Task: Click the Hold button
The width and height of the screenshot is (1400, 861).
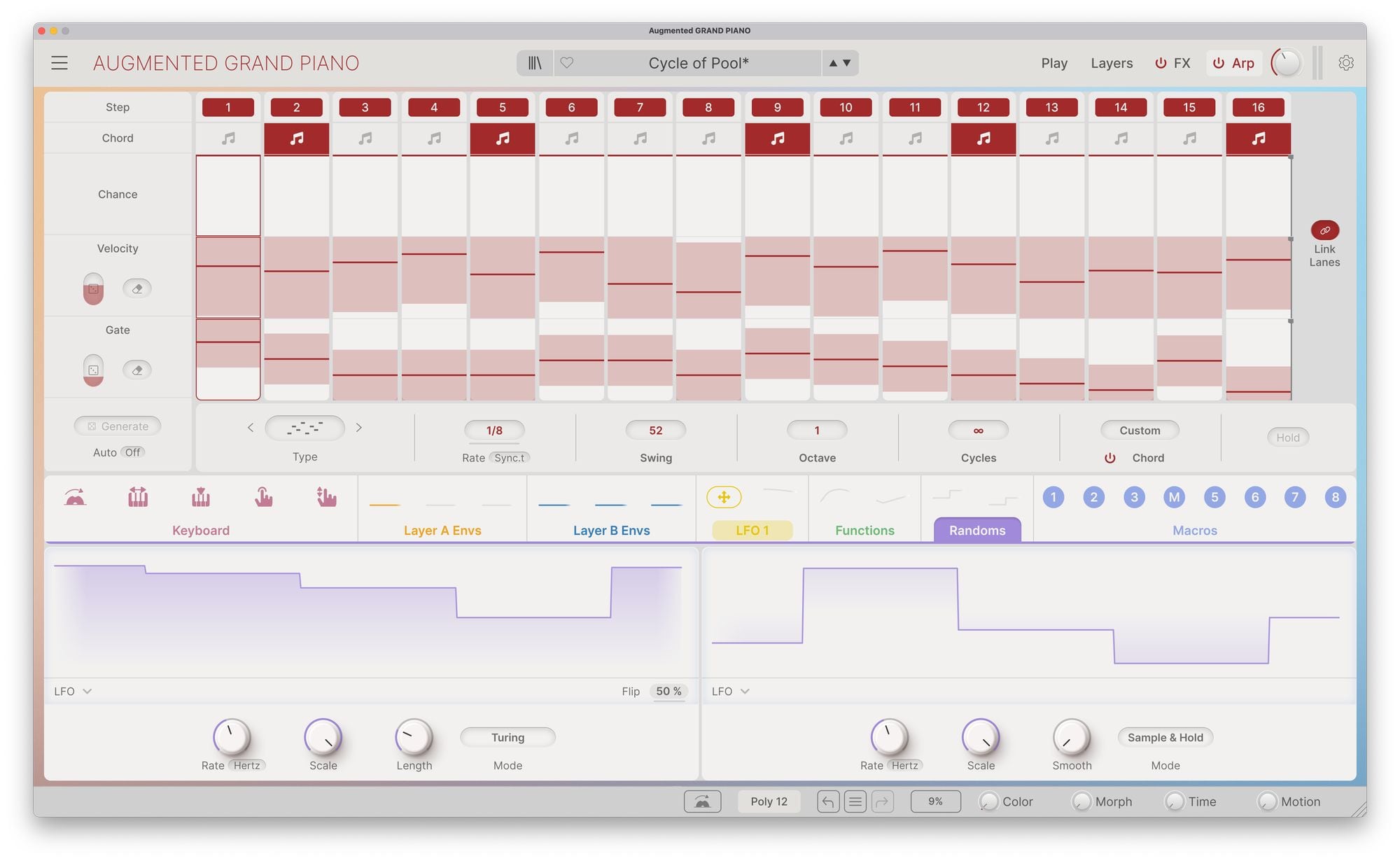Action: (1287, 437)
